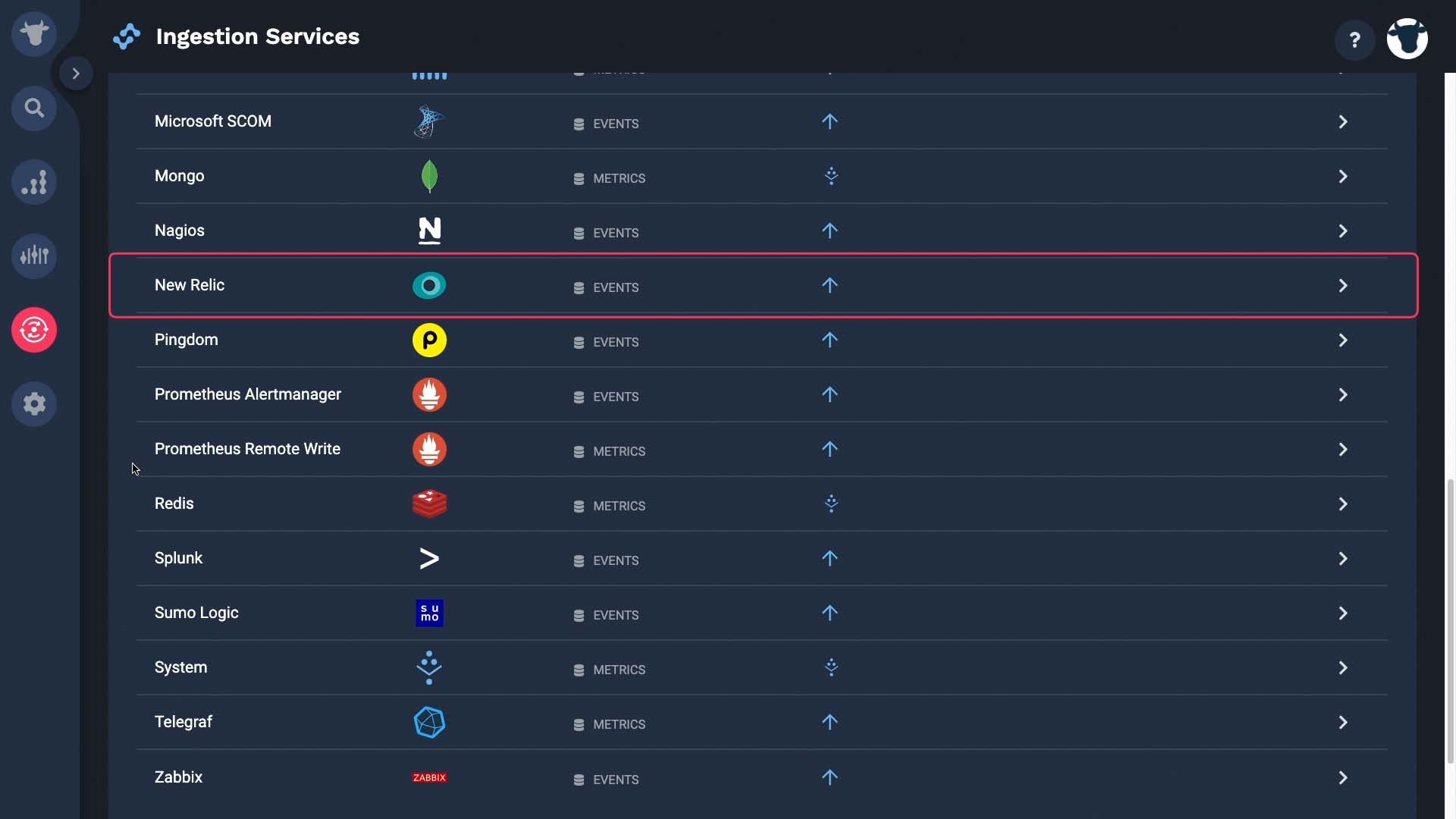
Task: Open the Moogsoft cow logo home
Action: pos(34,33)
